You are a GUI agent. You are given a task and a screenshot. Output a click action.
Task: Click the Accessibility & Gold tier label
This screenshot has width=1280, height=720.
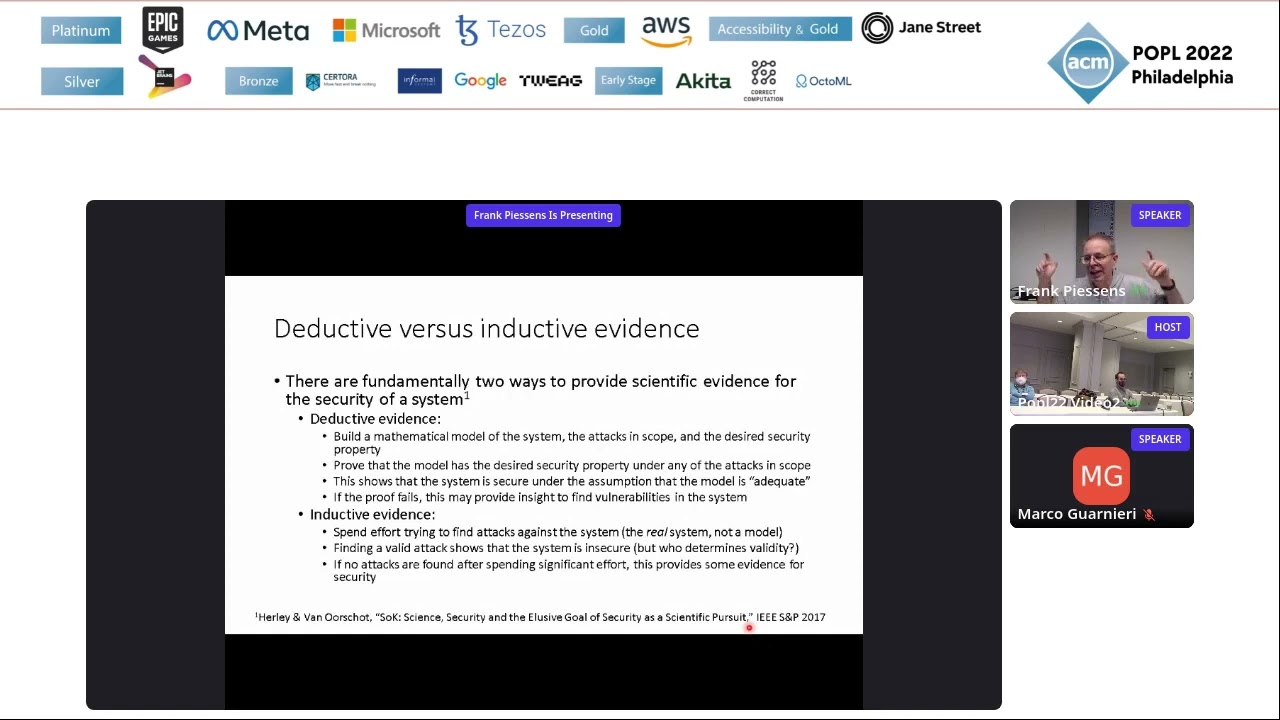click(778, 29)
